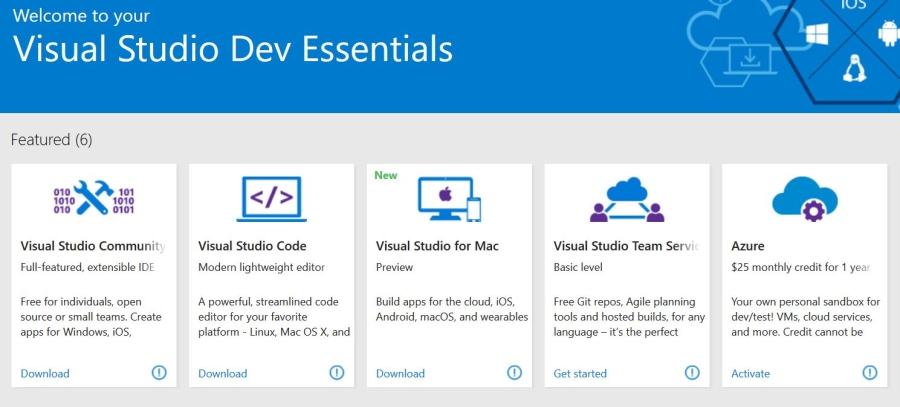The image size is (900, 407).
Task: Click 'Free for individuals, open source' description
Action: 91,316
